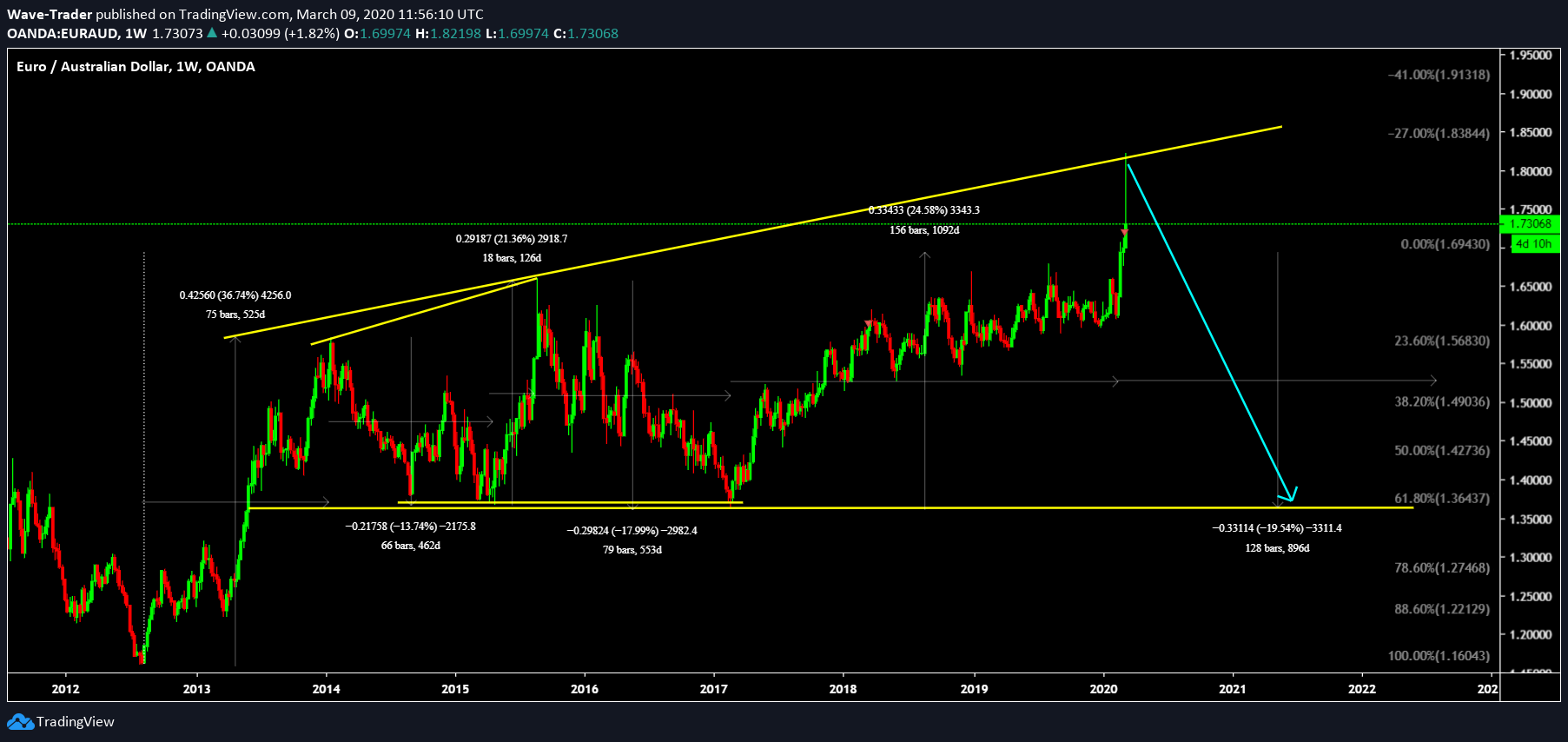
Task: Select the 100.00%(1.16043) Fibonacci level
Action: tap(1439, 656)
